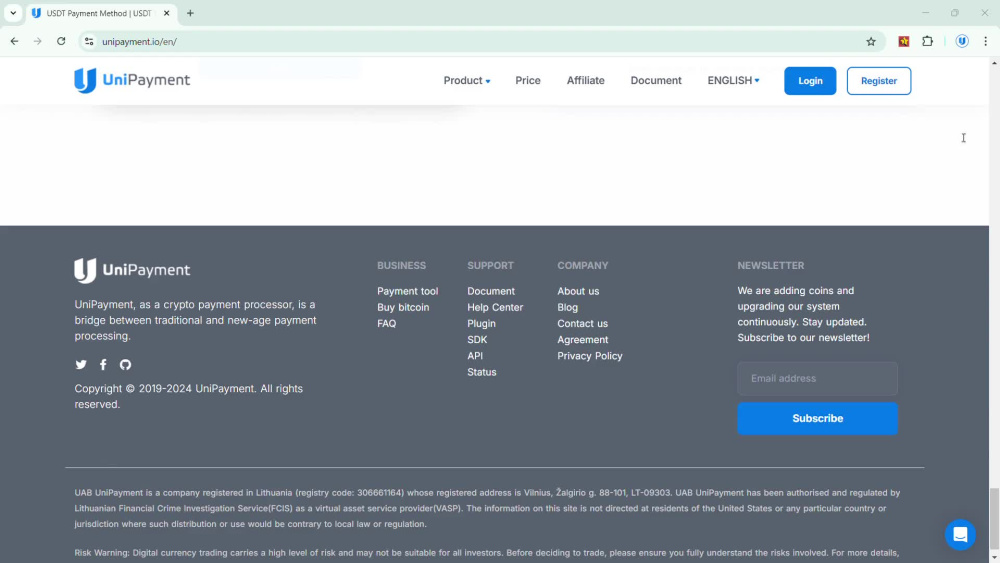Bookmark this page with star icon
The height and width of the screenshot is (563, 1000).
871,41
